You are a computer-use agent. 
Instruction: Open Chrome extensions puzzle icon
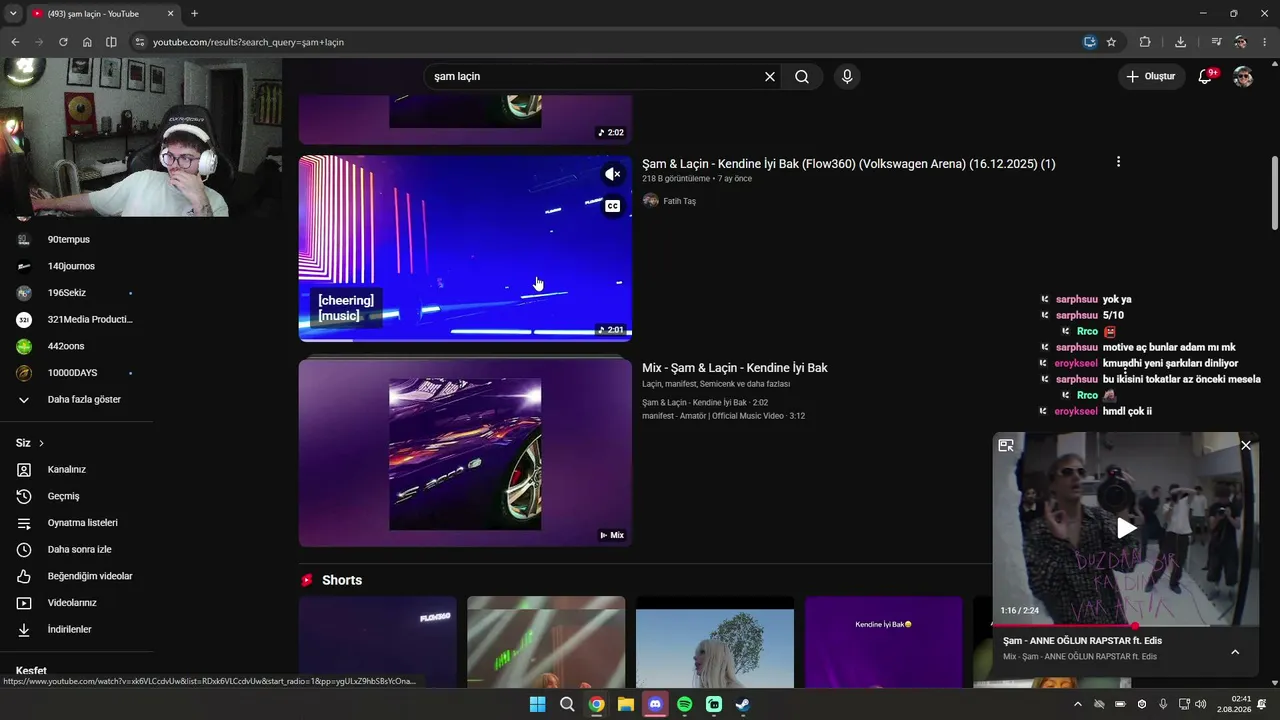(1145, 42)
